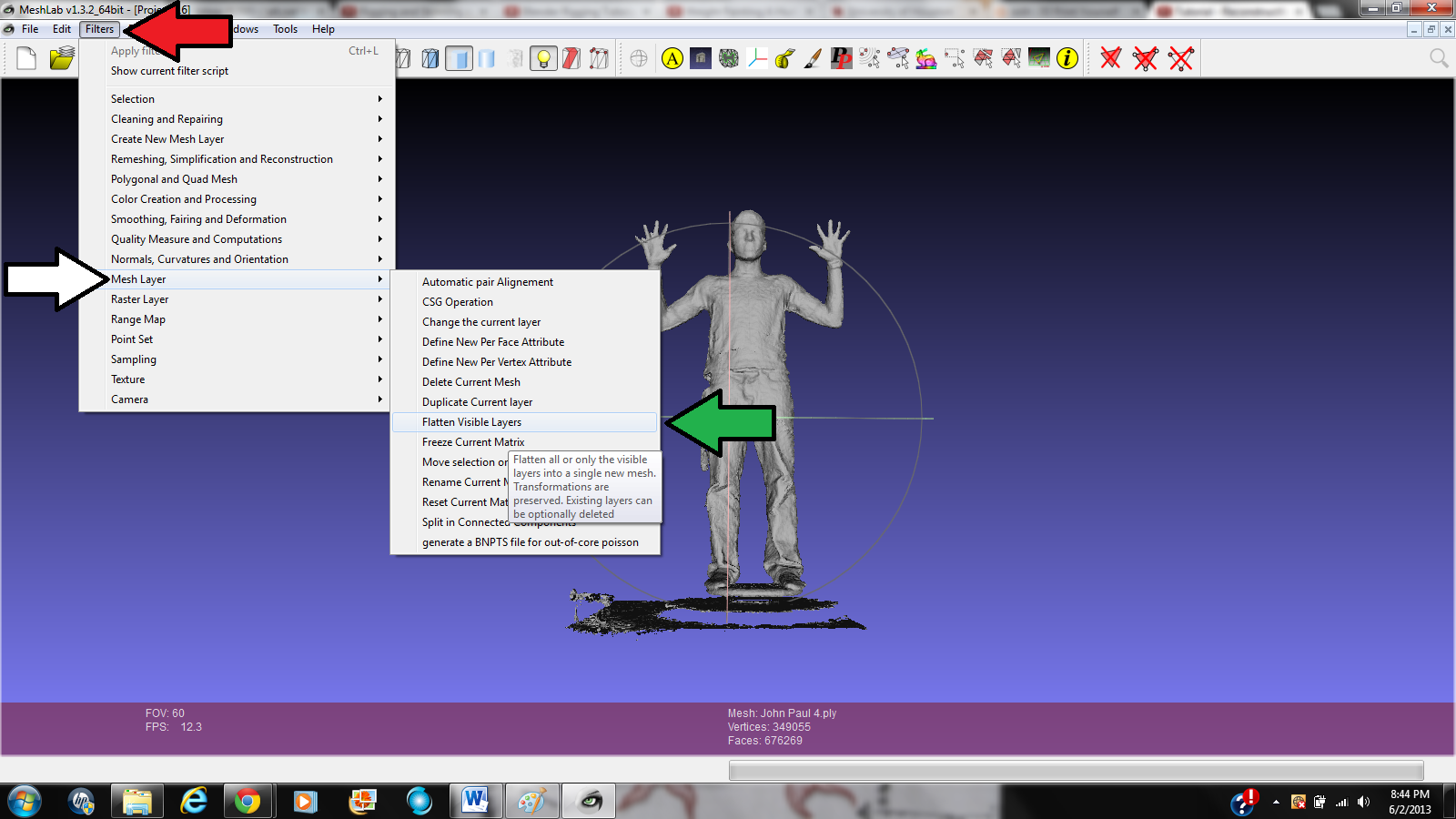This screenshot has height=819, width=1456.
Task: Select the trackball globe manipulation icon
Action: tap(639, 58)
